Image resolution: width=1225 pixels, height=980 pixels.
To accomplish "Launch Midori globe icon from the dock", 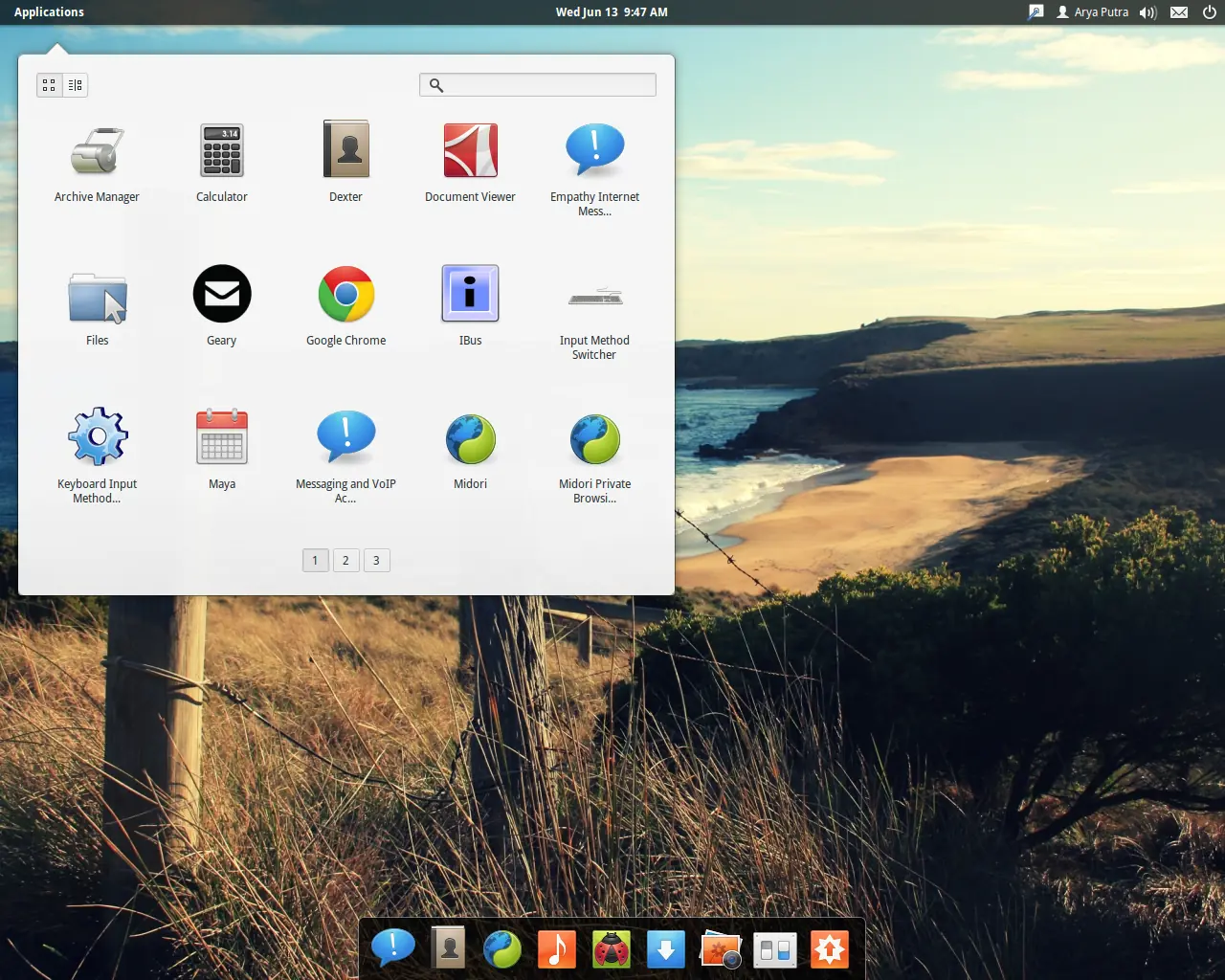I will click(502, 949).
